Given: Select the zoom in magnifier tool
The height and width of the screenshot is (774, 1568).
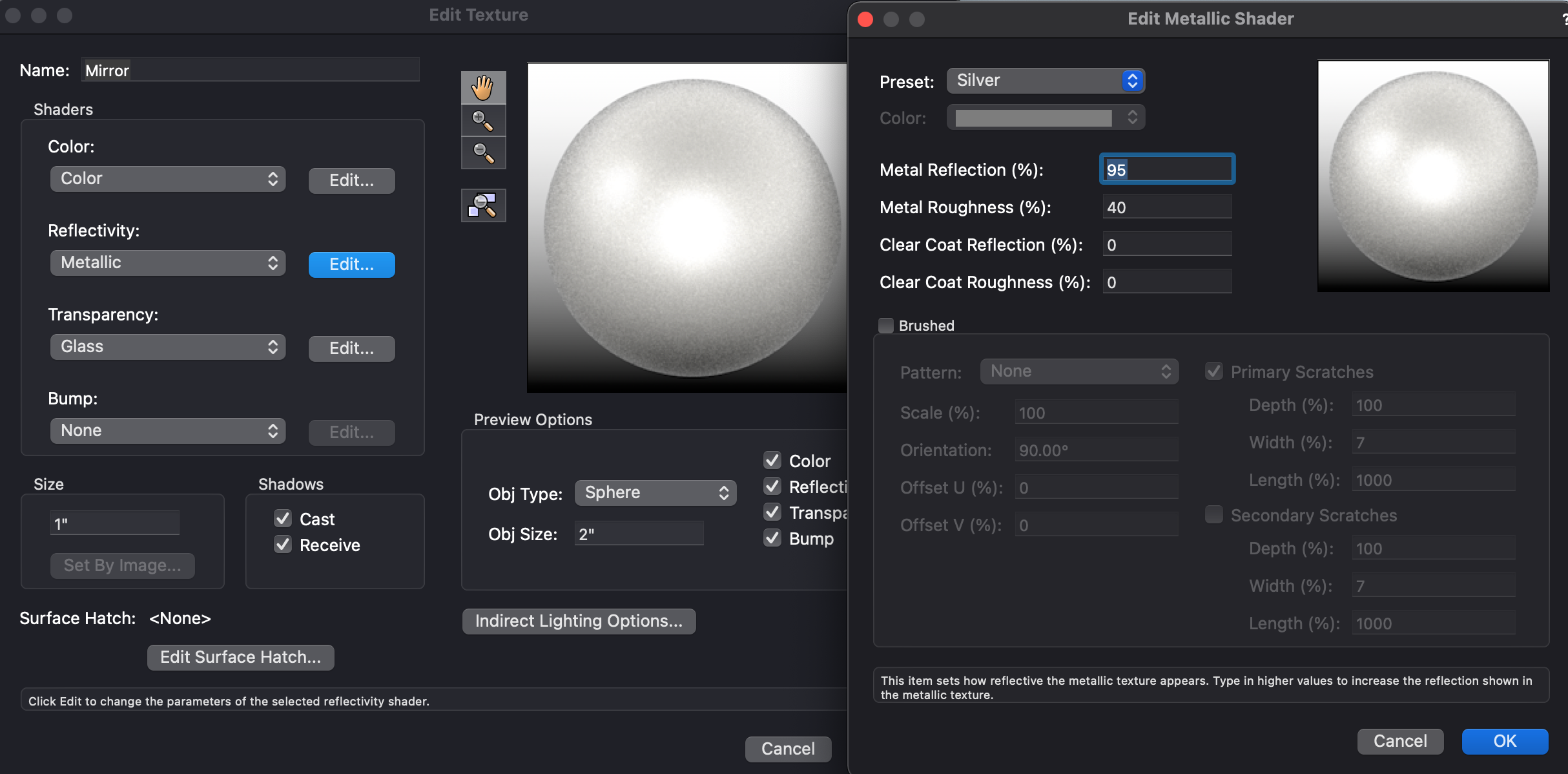Looking at the screenshot, I should (x=483, y=120).
